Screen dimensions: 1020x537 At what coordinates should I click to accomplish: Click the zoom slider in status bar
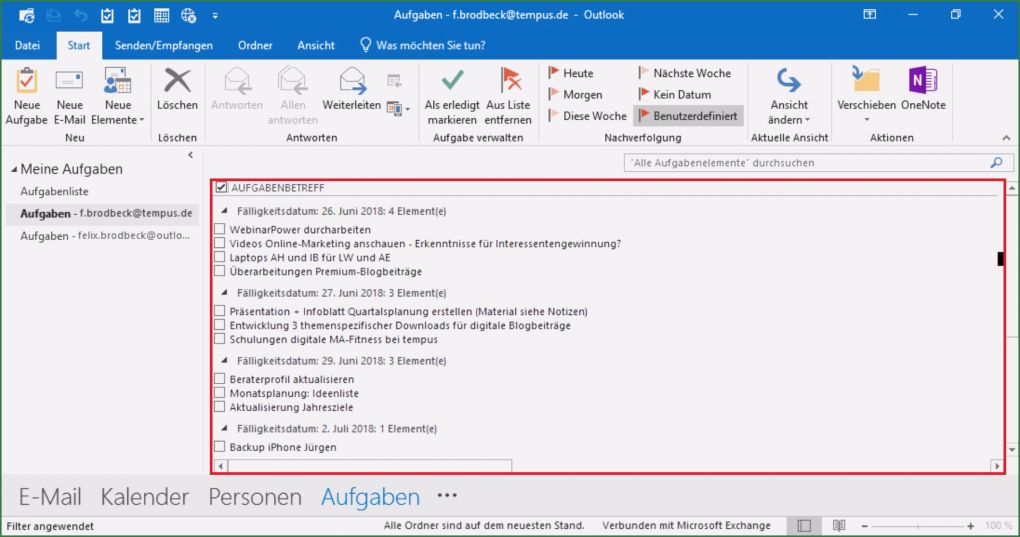tap(918, 526)
